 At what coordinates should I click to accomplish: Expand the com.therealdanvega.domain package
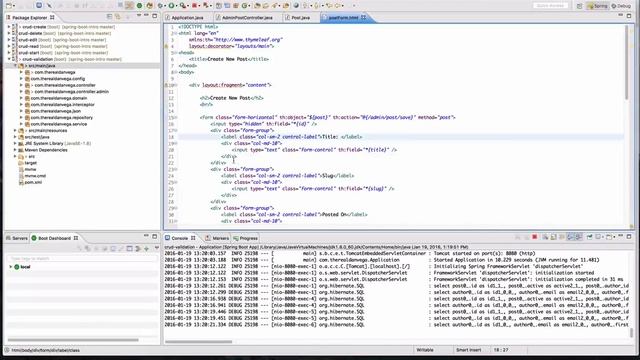click(21, 98)
